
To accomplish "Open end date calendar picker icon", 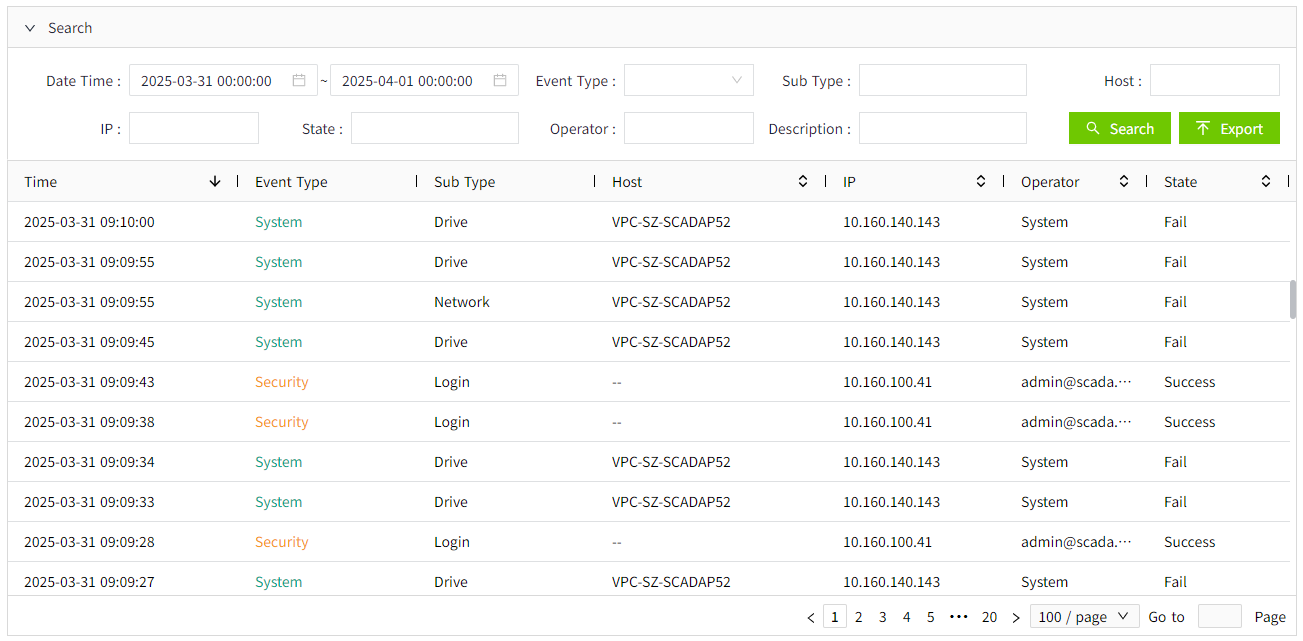I will 500,81.
